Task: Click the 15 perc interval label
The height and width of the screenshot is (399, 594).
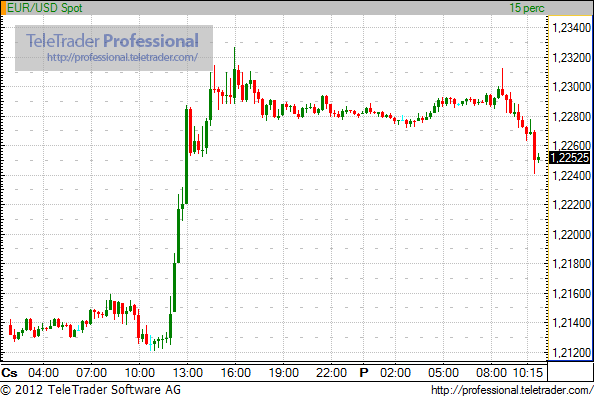Action: pos(527,8)
